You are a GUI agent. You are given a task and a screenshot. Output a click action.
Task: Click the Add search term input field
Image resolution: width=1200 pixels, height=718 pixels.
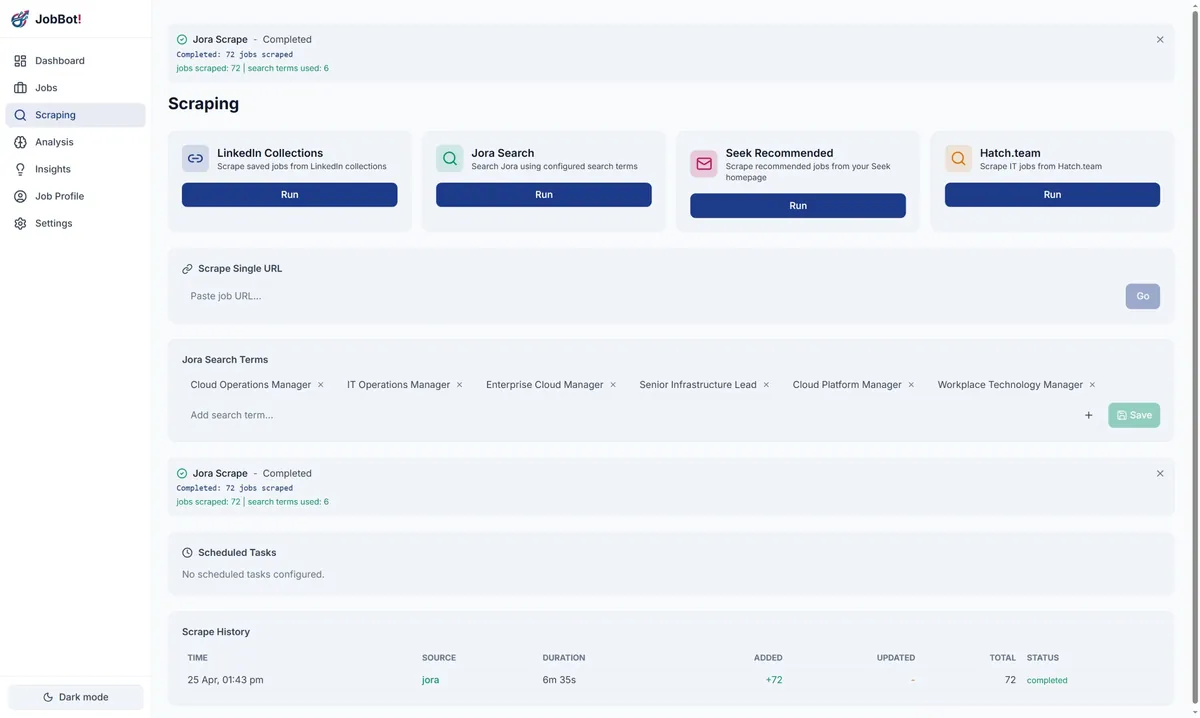628,415
